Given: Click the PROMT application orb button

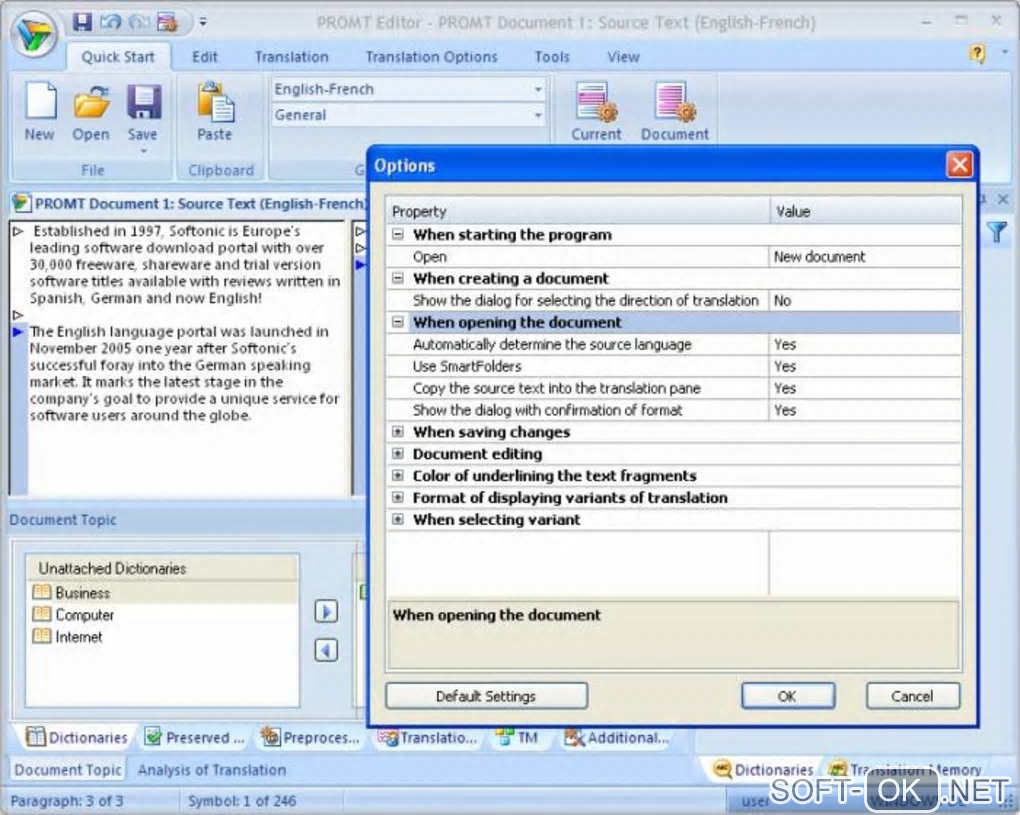Looking at the screenshot, I should (x=35, y=34).
